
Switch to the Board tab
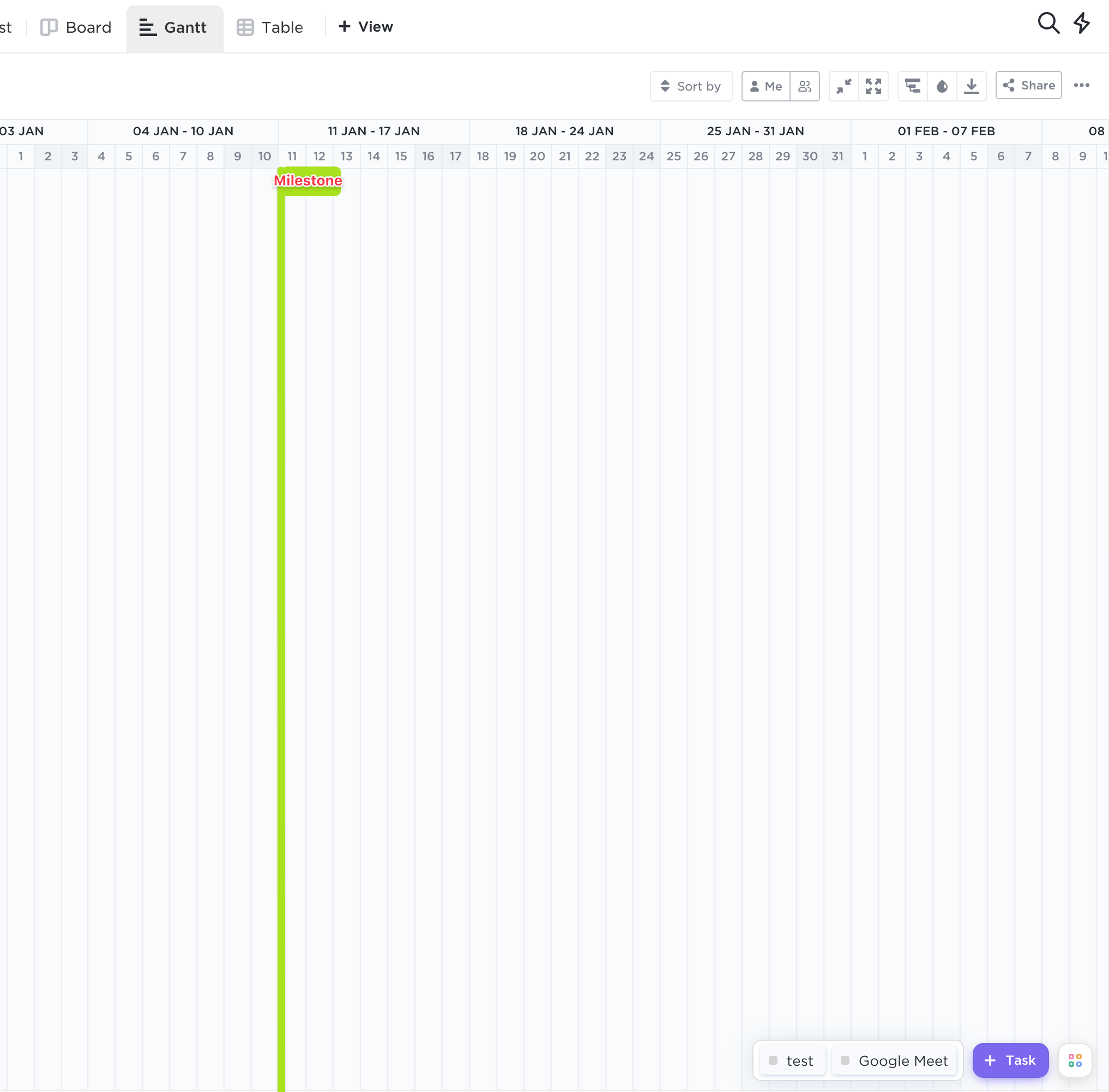76,27
